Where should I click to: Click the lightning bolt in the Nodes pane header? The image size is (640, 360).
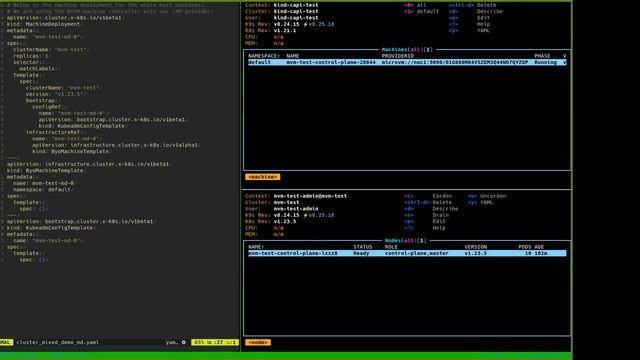click(x=305, y=215)
